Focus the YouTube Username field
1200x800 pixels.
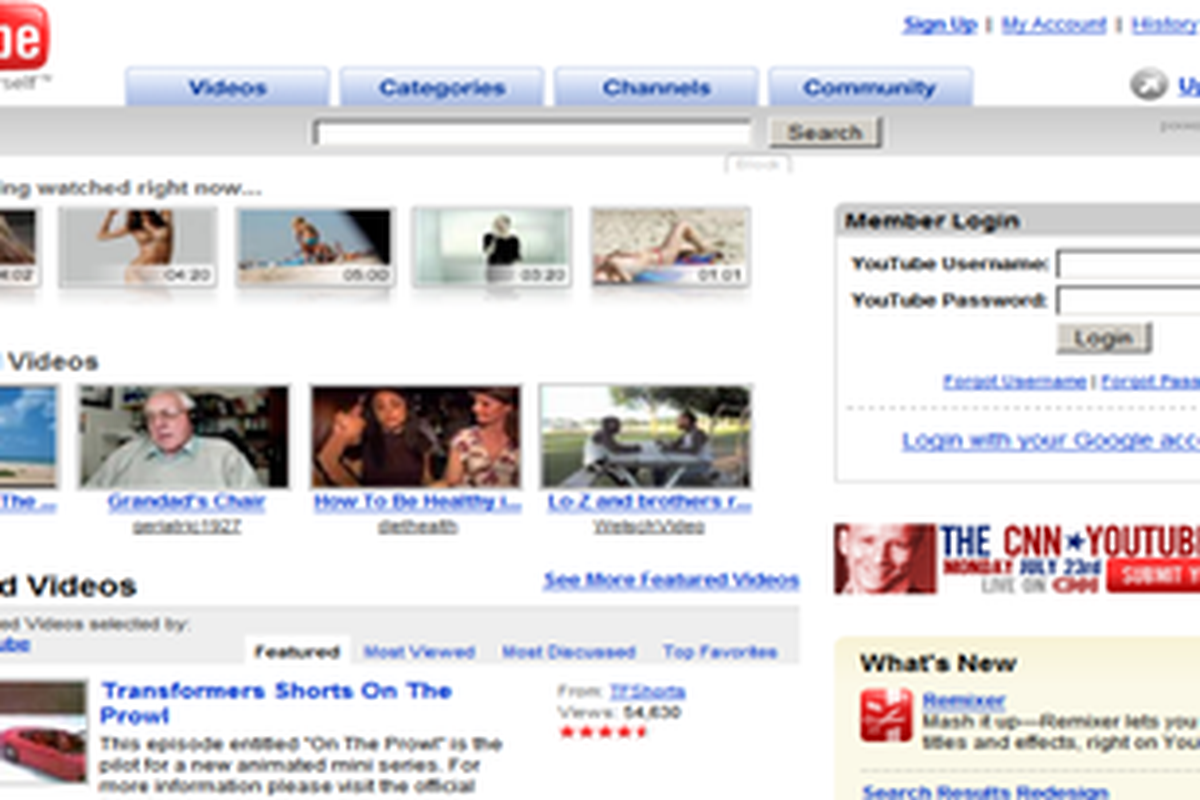(1128, 265)
